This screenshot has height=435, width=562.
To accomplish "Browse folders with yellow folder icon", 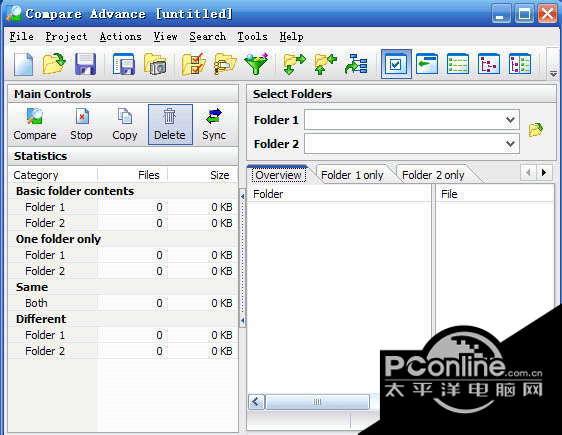I will [536, 130].
